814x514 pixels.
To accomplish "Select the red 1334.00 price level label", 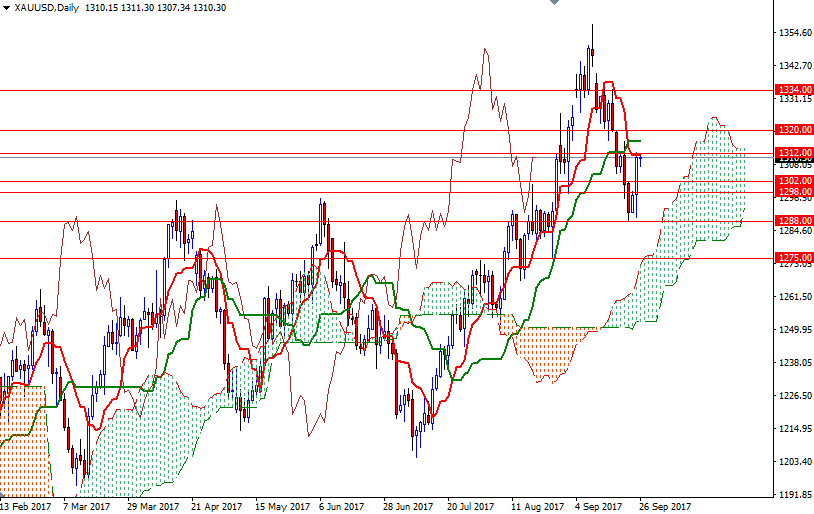I will 794,89.
